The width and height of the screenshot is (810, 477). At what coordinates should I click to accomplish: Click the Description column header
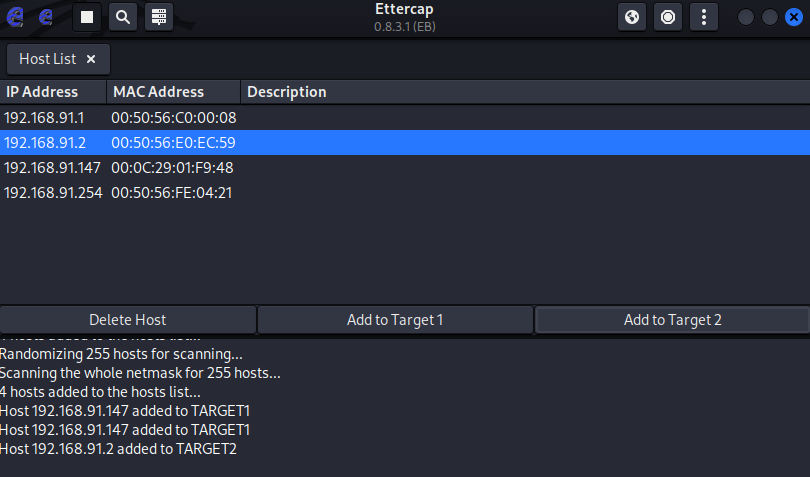tap(287, 92)
